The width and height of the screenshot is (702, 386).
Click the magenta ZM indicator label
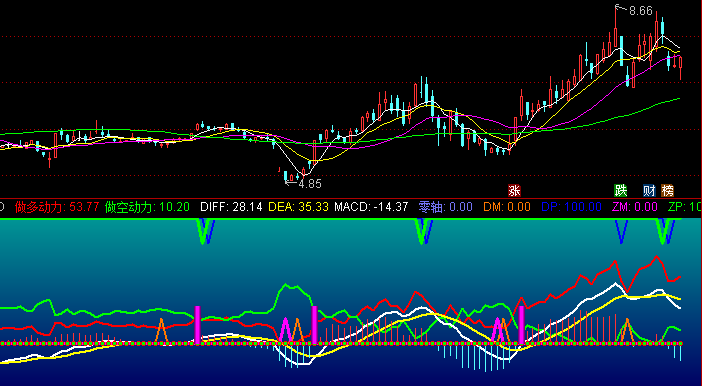tap(634, 207)
